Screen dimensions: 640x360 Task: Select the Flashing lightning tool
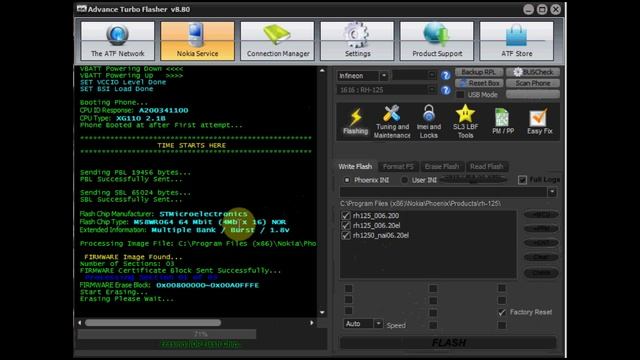(356, 121)
